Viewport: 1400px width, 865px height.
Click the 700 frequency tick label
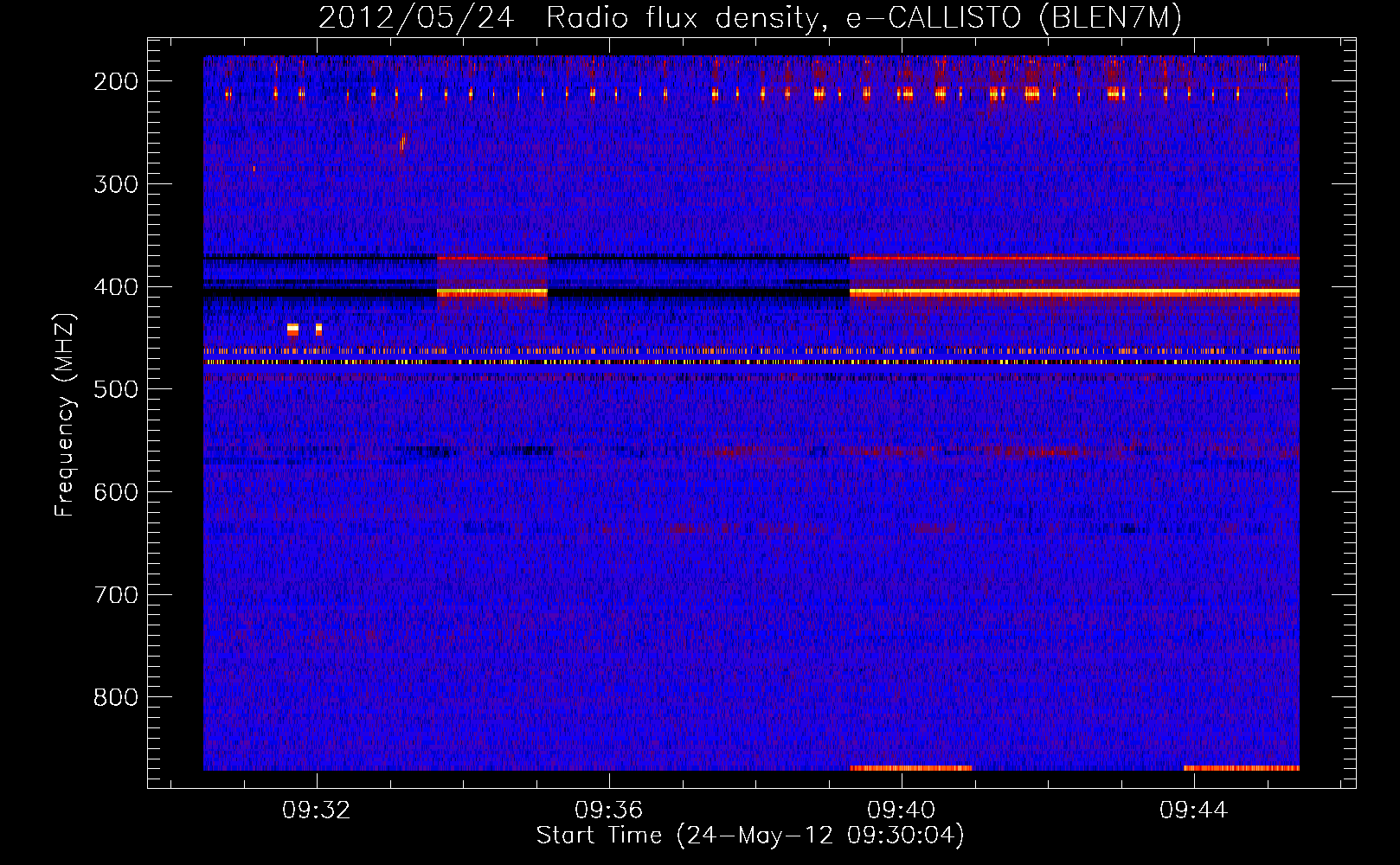116,595
